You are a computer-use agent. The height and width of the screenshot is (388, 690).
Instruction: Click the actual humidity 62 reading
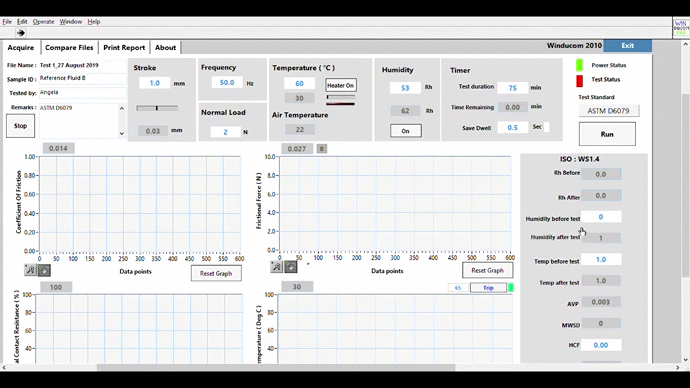[405, 111]
